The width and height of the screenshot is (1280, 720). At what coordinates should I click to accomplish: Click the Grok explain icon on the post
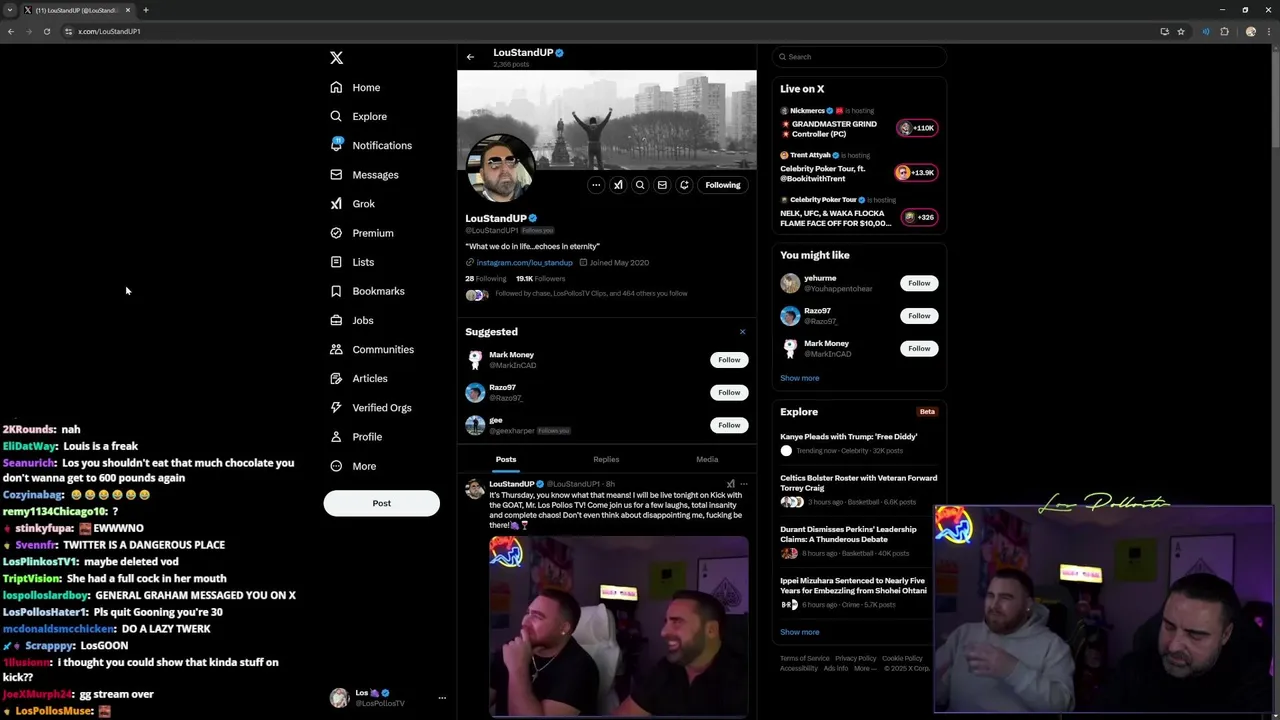click(x=730, y=484)
